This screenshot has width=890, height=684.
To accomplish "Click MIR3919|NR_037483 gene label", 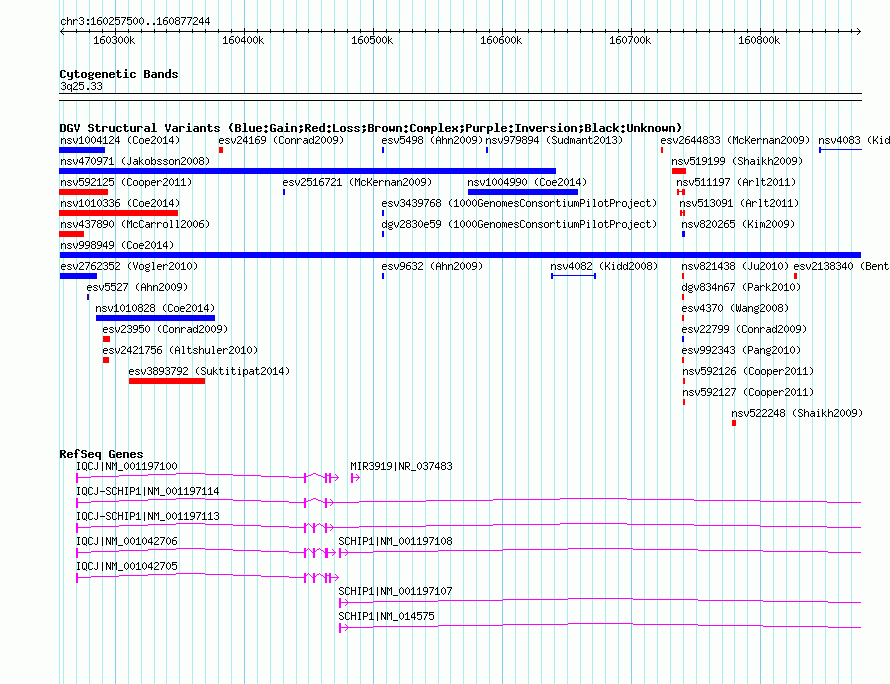I will 401,466.
